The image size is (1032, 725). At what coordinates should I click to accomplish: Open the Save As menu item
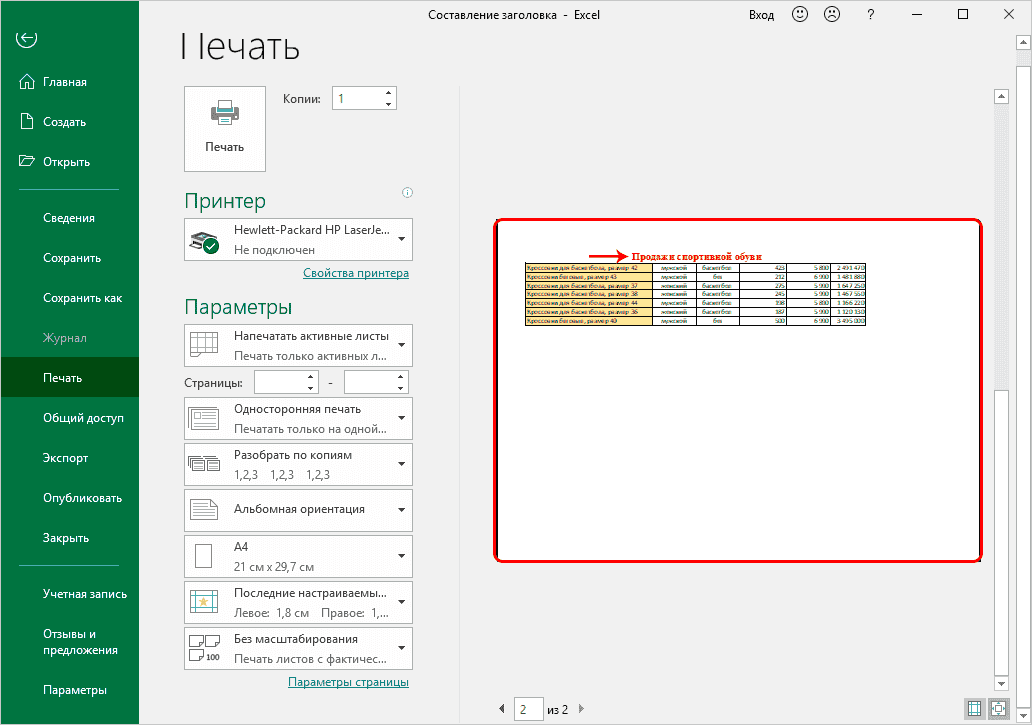[x=82, y=298]
